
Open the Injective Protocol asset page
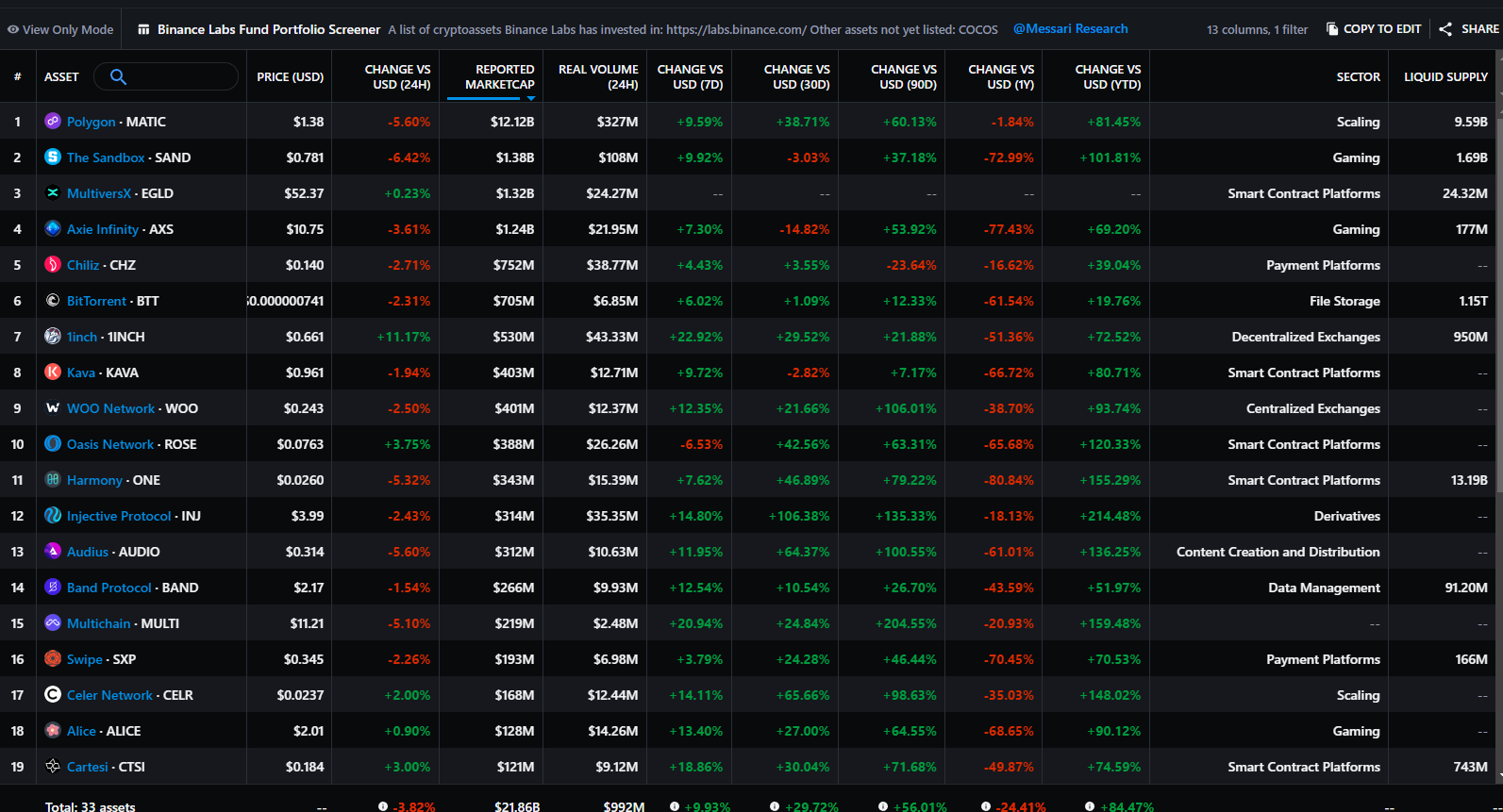(119, 516)
